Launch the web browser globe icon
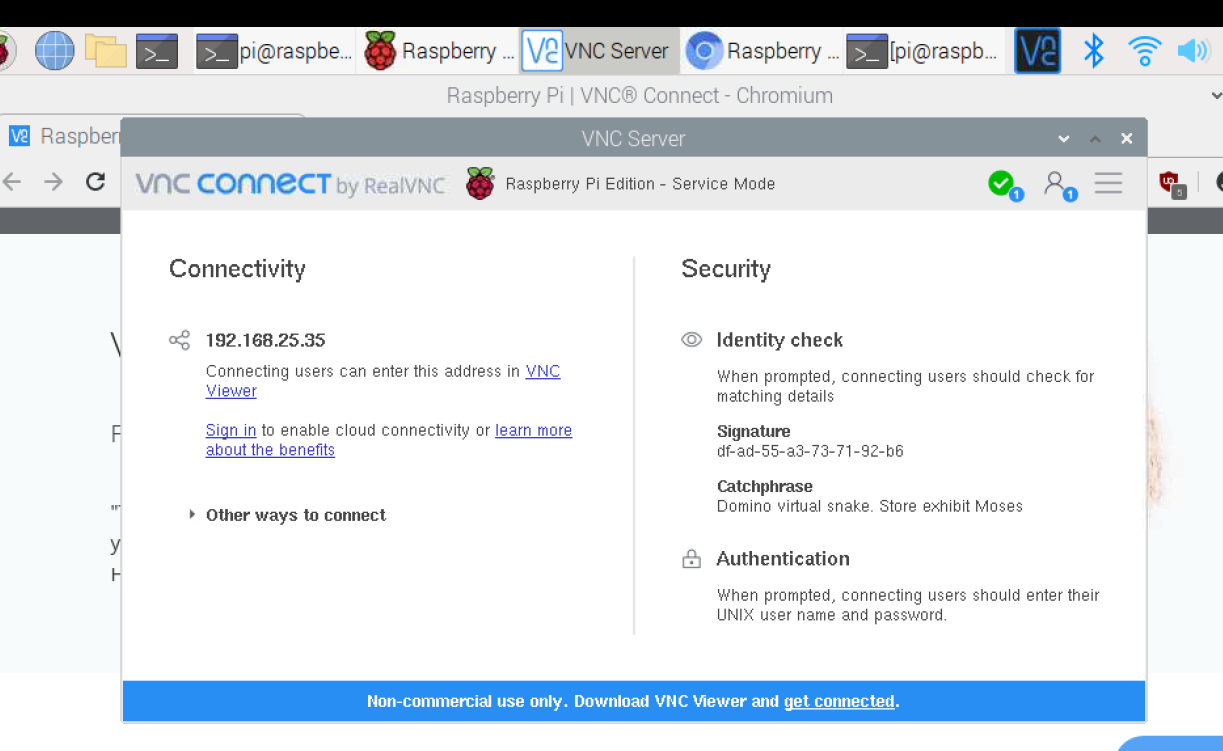Image resolution: width=1223 pixels, height=751 pixels. [x=54, y=50]
